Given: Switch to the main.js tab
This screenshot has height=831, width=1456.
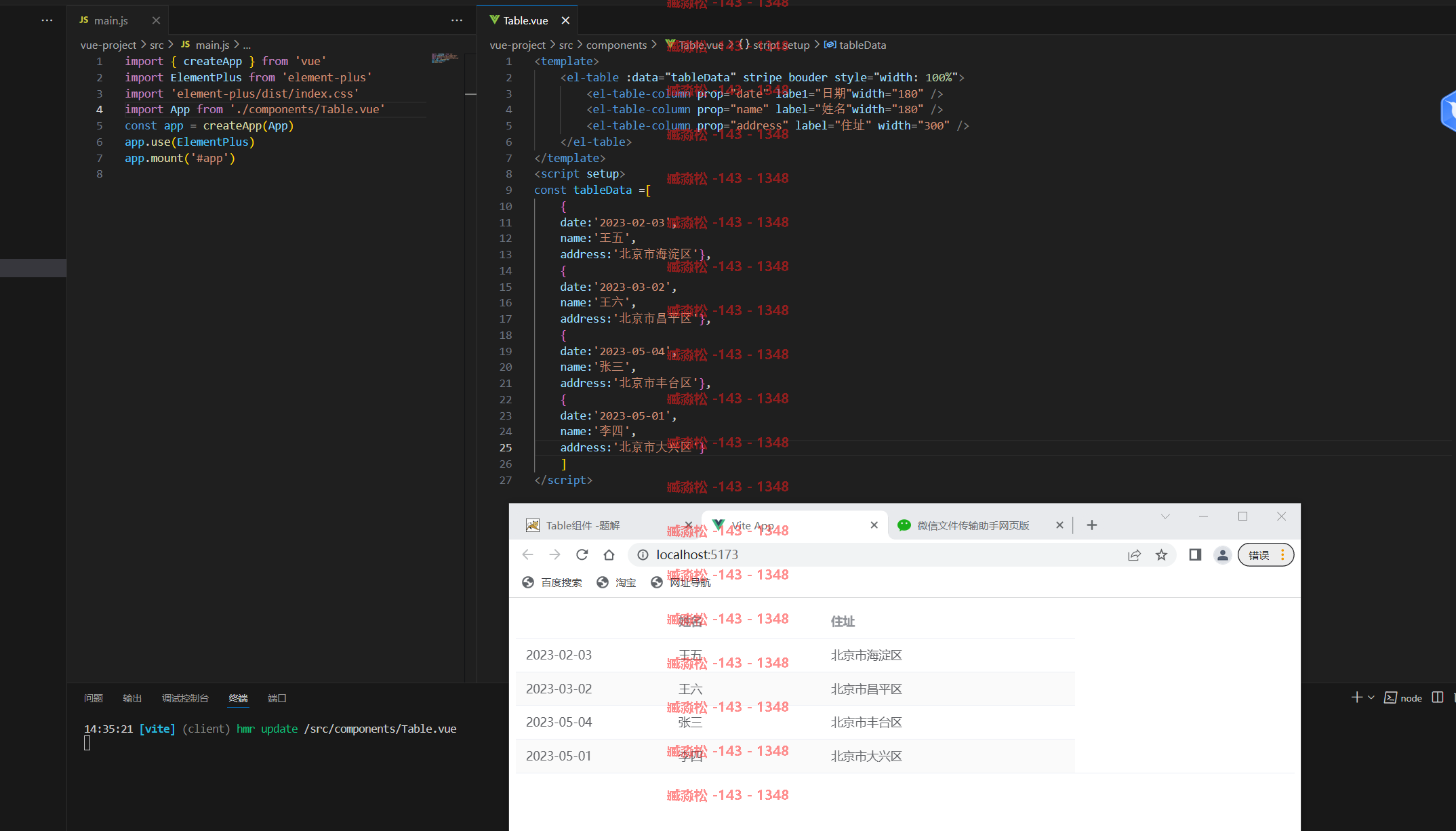Looking at the screenshot, I should pyautogui.click(x=111, y=20).
